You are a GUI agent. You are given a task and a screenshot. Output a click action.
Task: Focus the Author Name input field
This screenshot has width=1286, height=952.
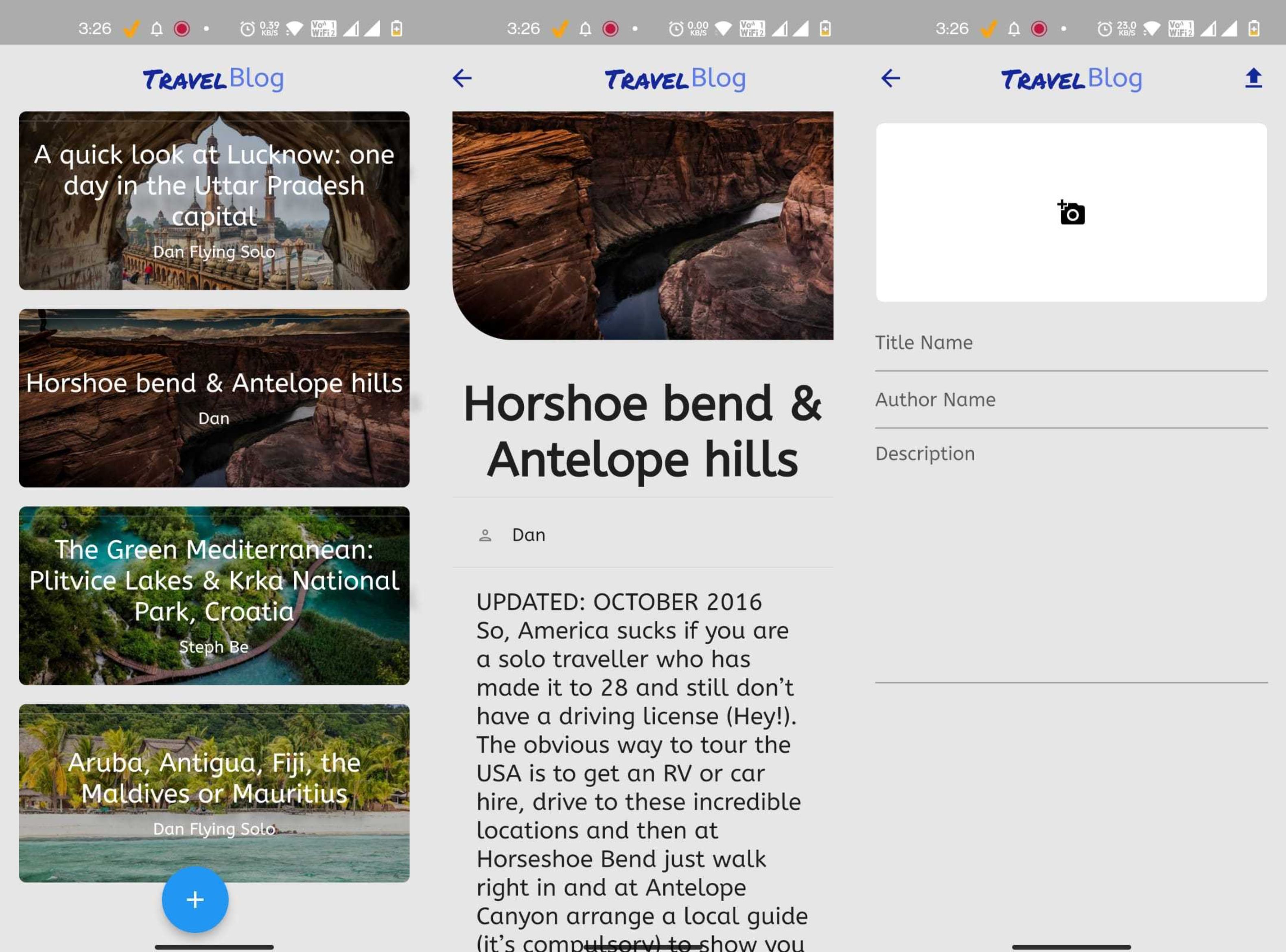(x=1069, y=400)
